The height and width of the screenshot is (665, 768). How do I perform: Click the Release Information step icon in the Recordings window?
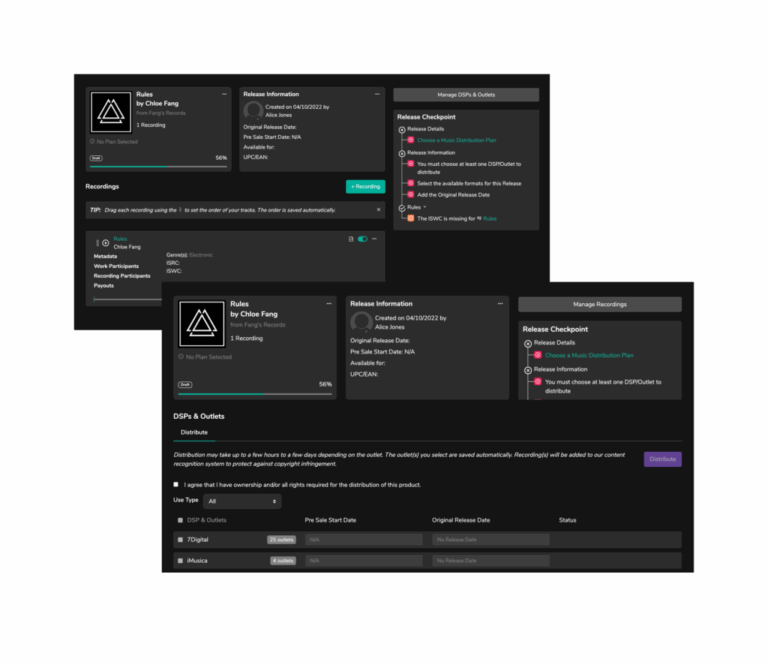pyautogui.click(x=402, y=153)
